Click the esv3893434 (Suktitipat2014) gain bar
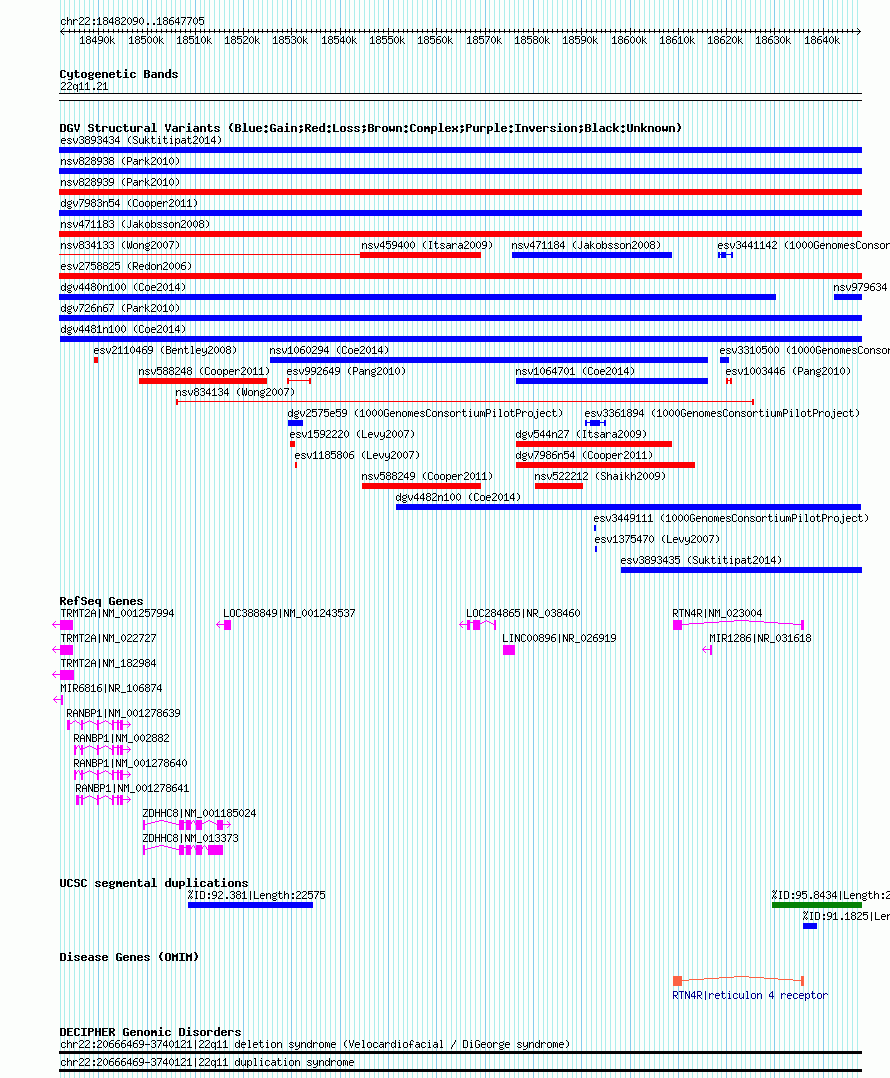This screenshot has height=1078, width=890. point(460,150)
